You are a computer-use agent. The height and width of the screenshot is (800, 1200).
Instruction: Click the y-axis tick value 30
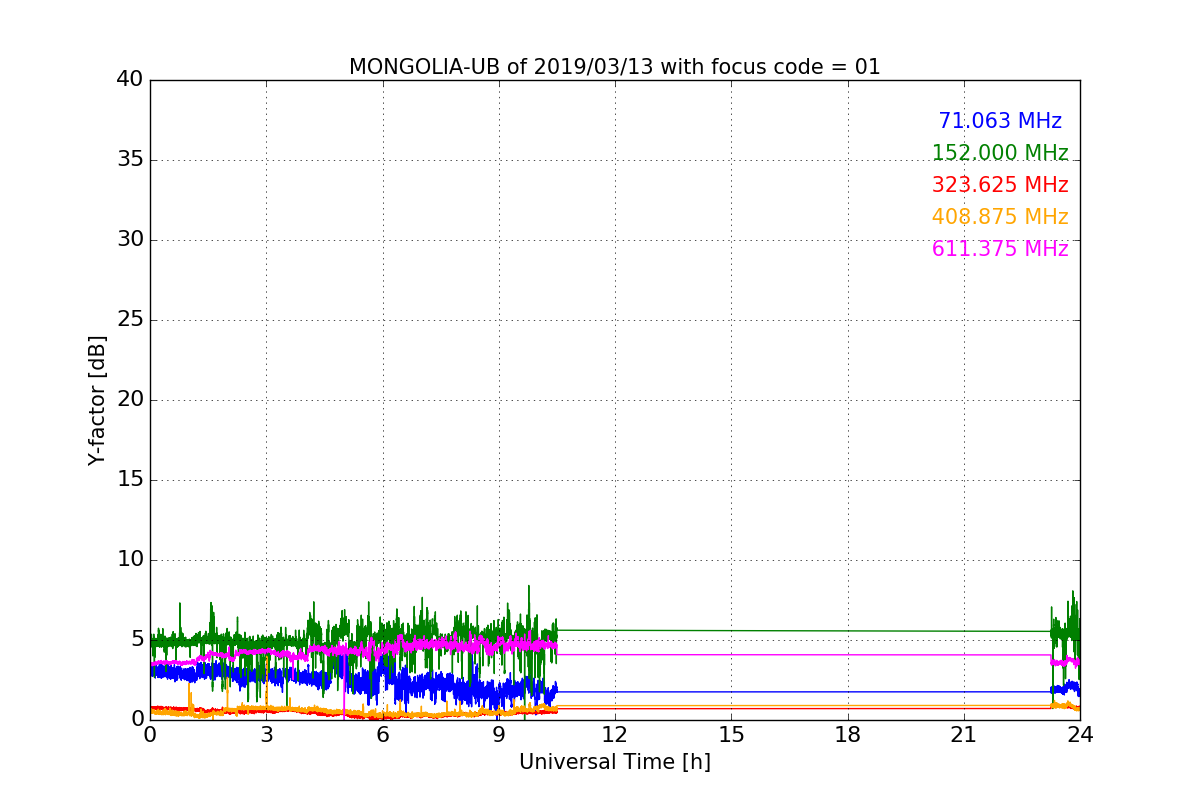coord(130,239)
